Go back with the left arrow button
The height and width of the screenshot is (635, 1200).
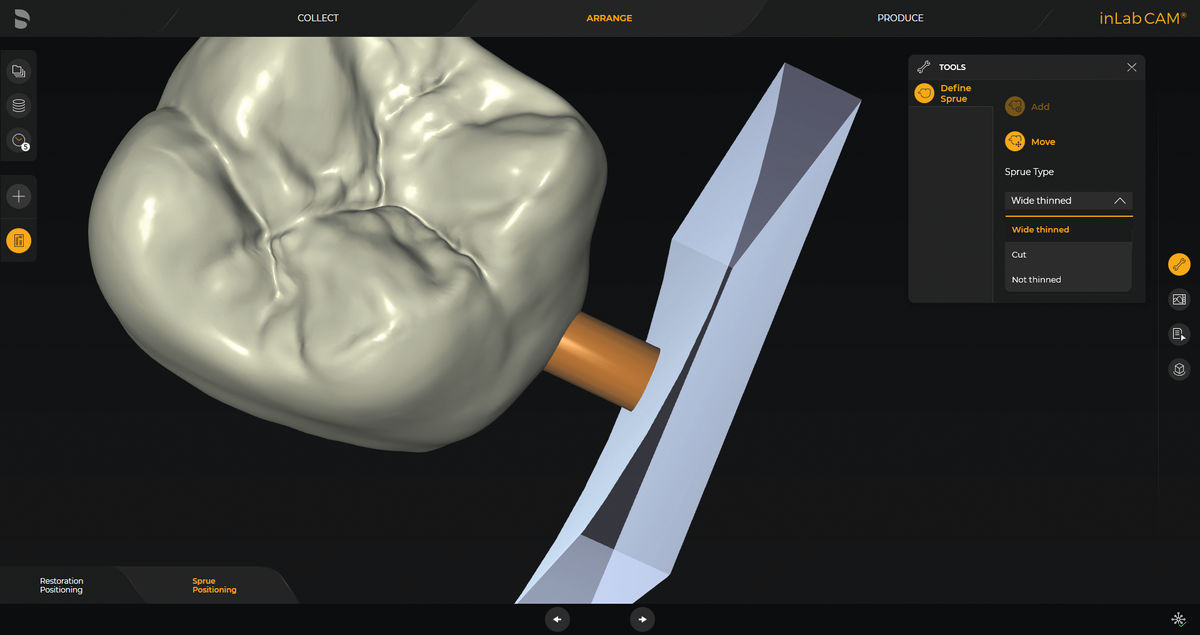point(557,619)
